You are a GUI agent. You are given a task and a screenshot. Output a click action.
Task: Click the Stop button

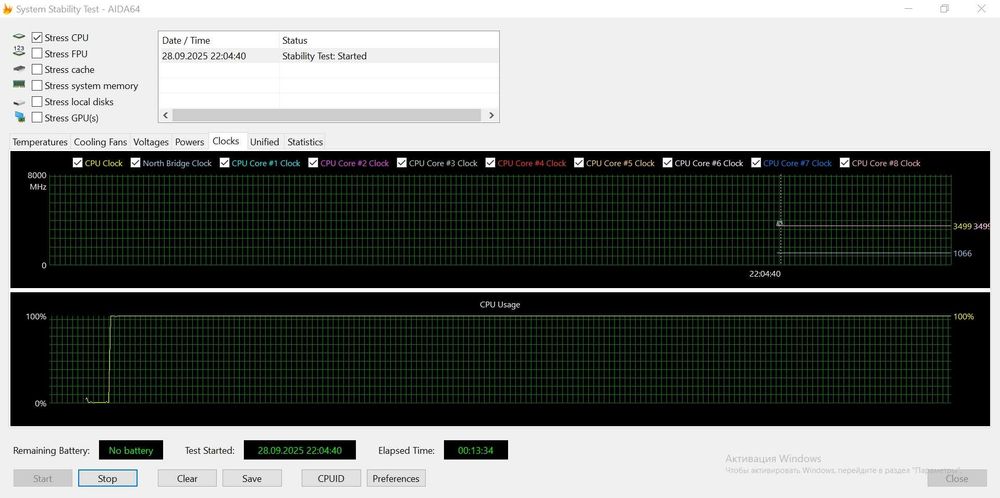(107, 478)
